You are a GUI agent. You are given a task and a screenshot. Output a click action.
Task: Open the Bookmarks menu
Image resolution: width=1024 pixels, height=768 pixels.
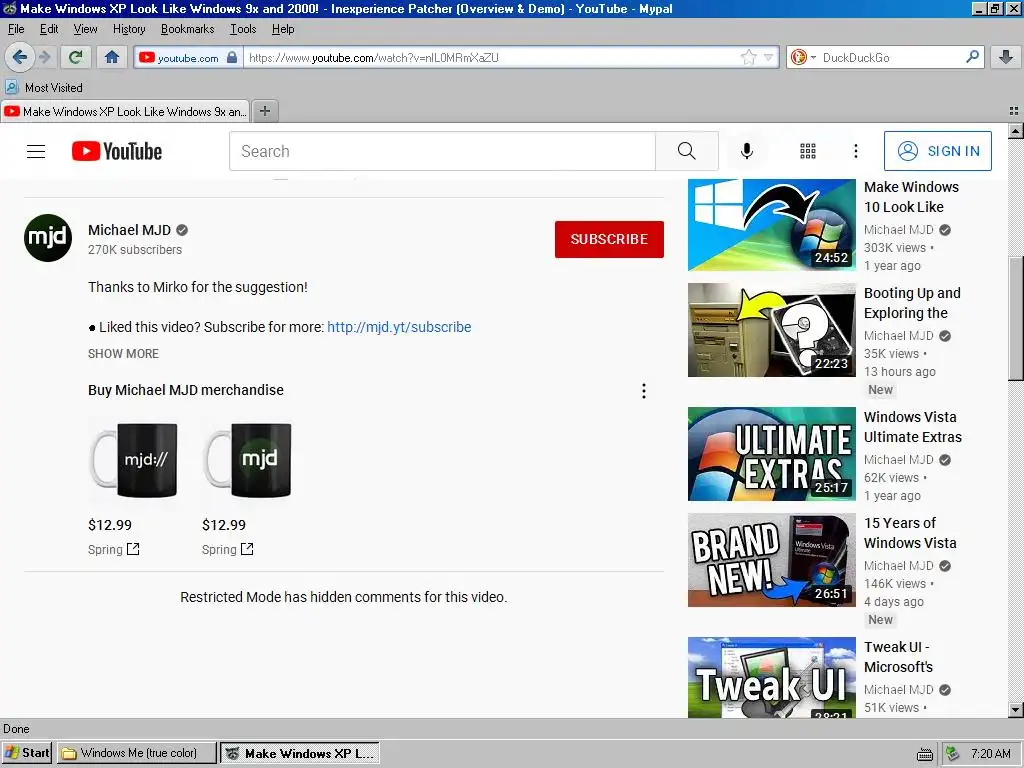point(187,29)
